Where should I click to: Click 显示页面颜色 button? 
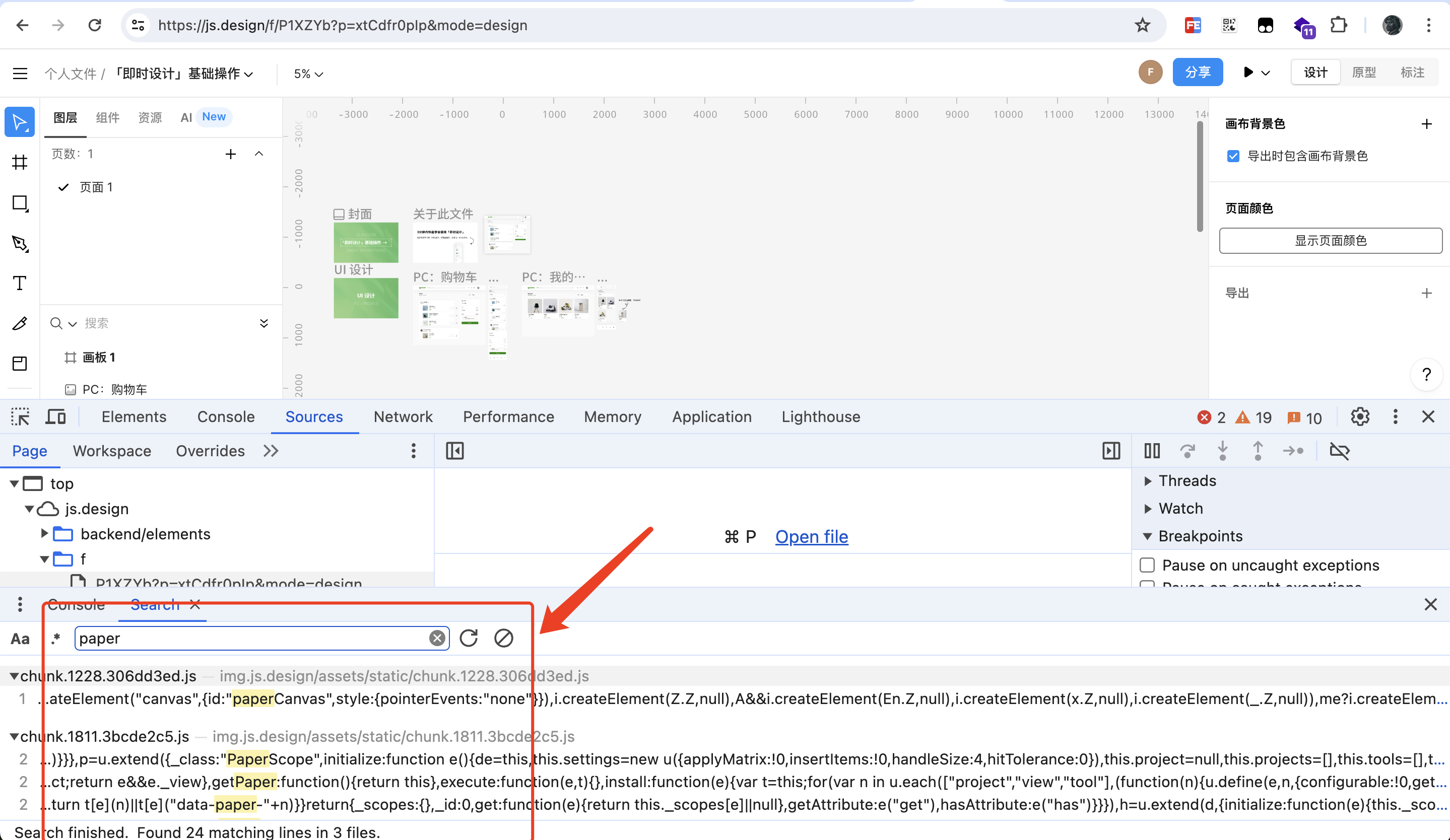coord(1329,240)
